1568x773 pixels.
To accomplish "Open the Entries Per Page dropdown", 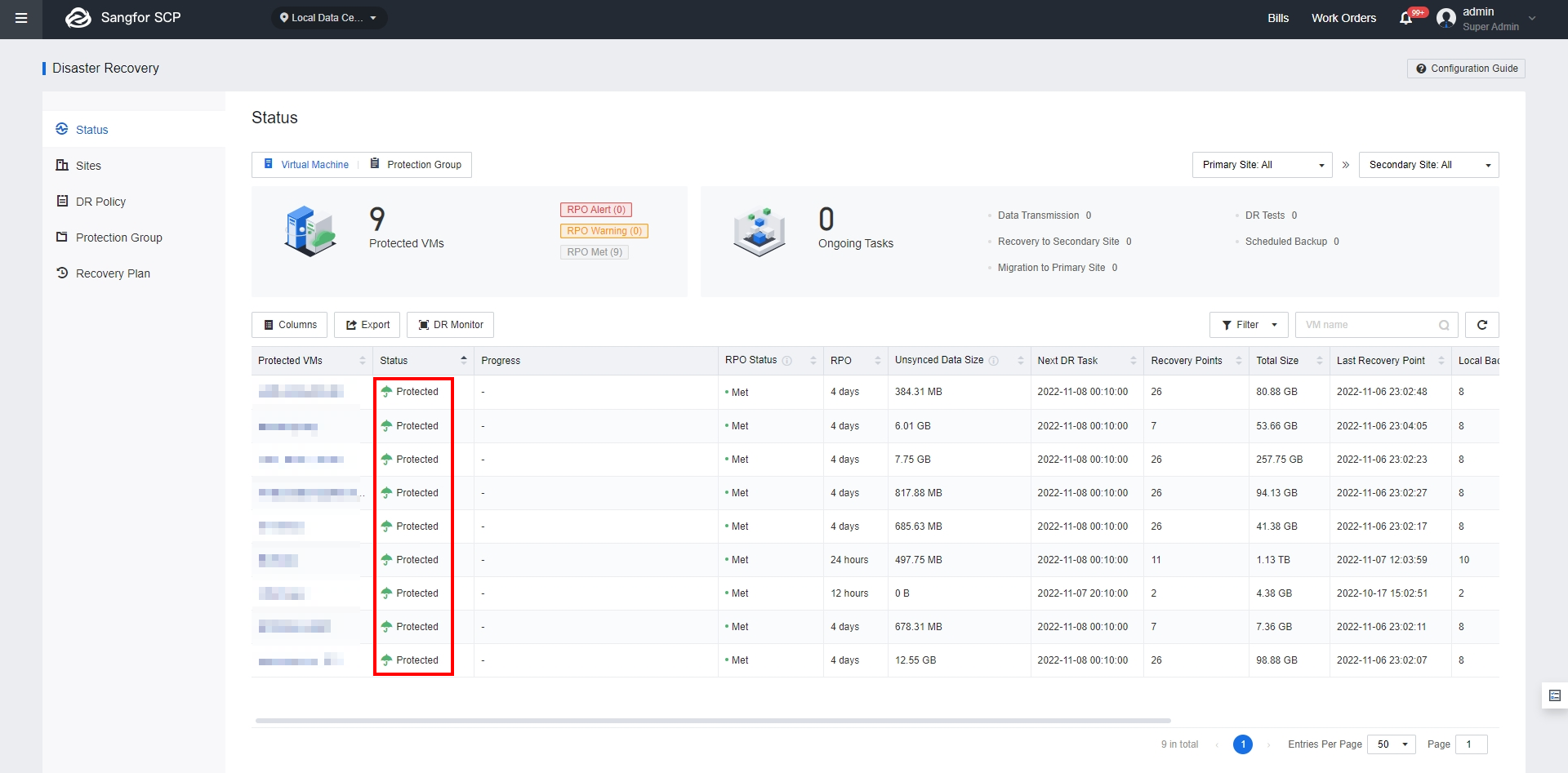I will 1392,744.
